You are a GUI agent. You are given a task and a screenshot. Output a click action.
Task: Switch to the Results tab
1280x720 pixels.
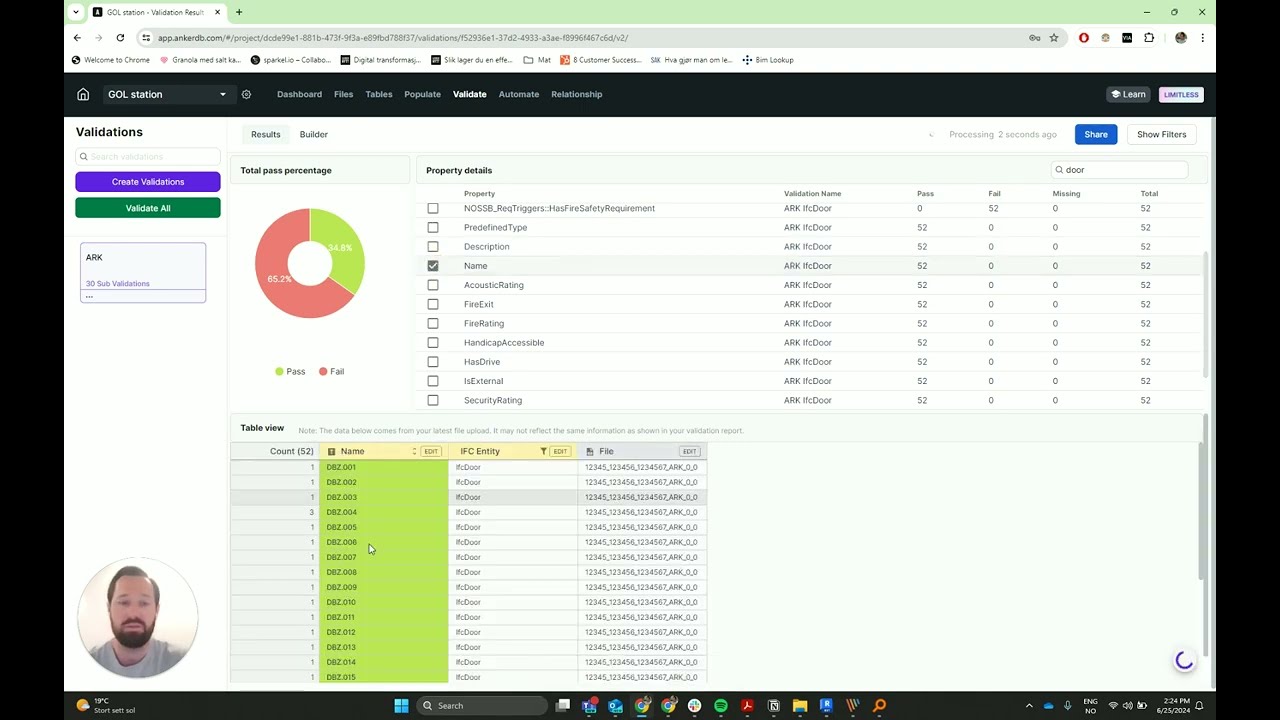click(x=266, y=134)
